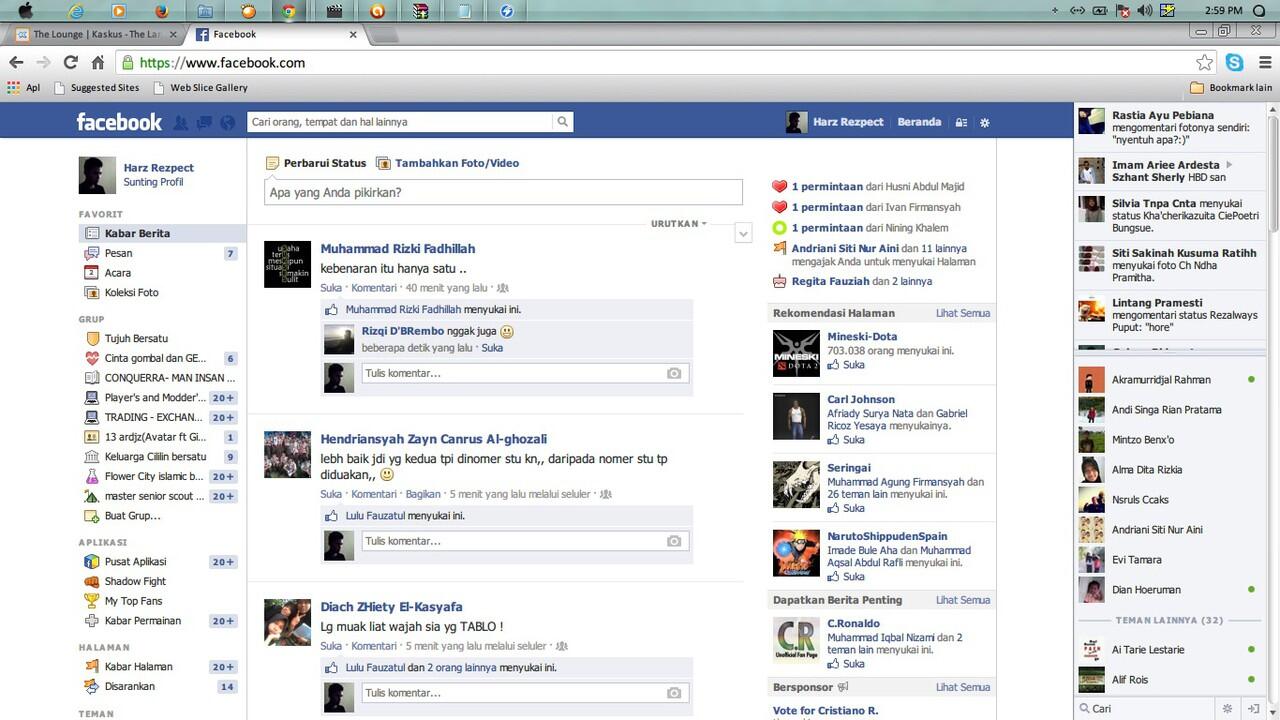
Task: Click the search magnifier button
Action: click(563, 122)
